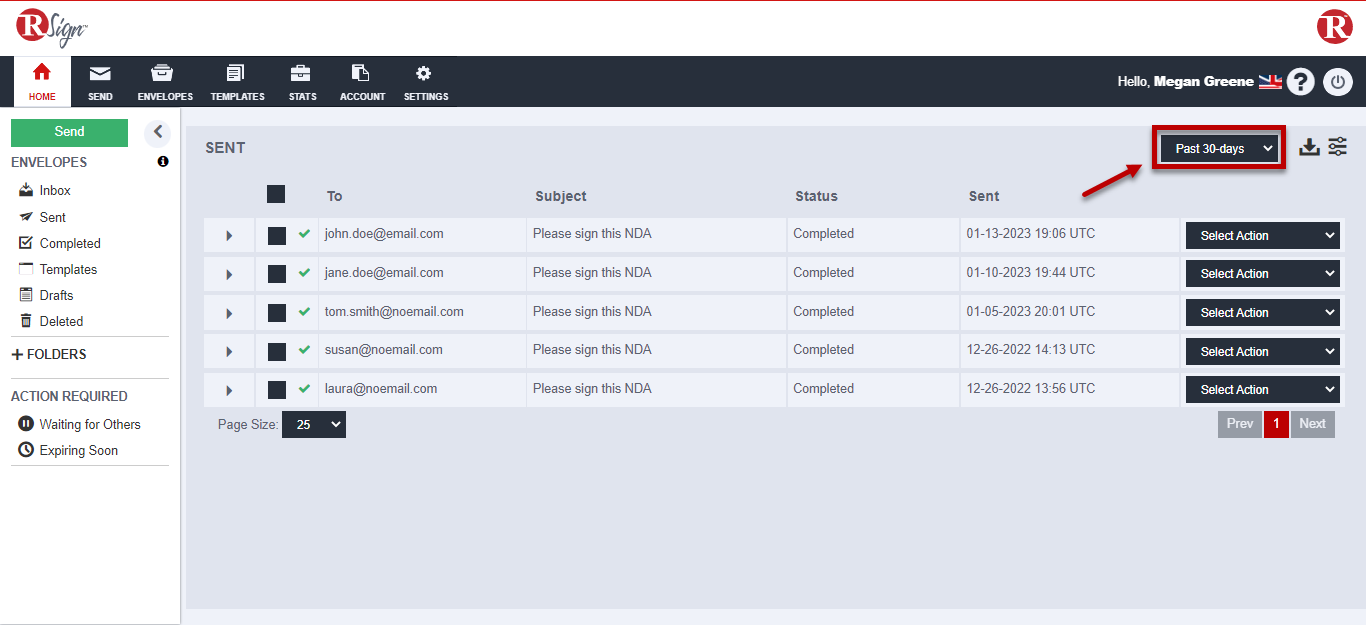This screenshot has height=625, width=1366.
Task: Check the box for john.doe@email.com row
Action: pos(277,235)
